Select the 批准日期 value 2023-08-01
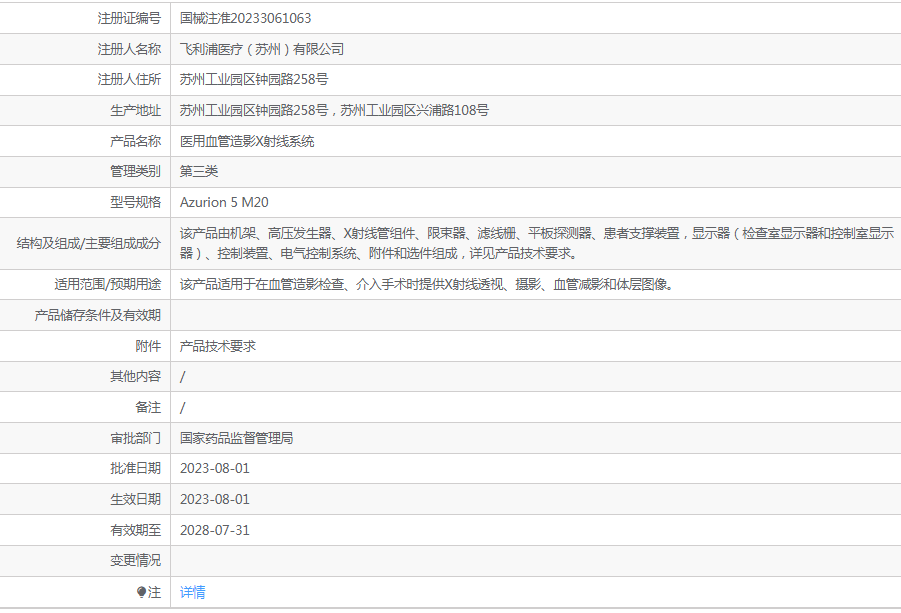This screenshot has height=613, width=901. tap(215, 469)
